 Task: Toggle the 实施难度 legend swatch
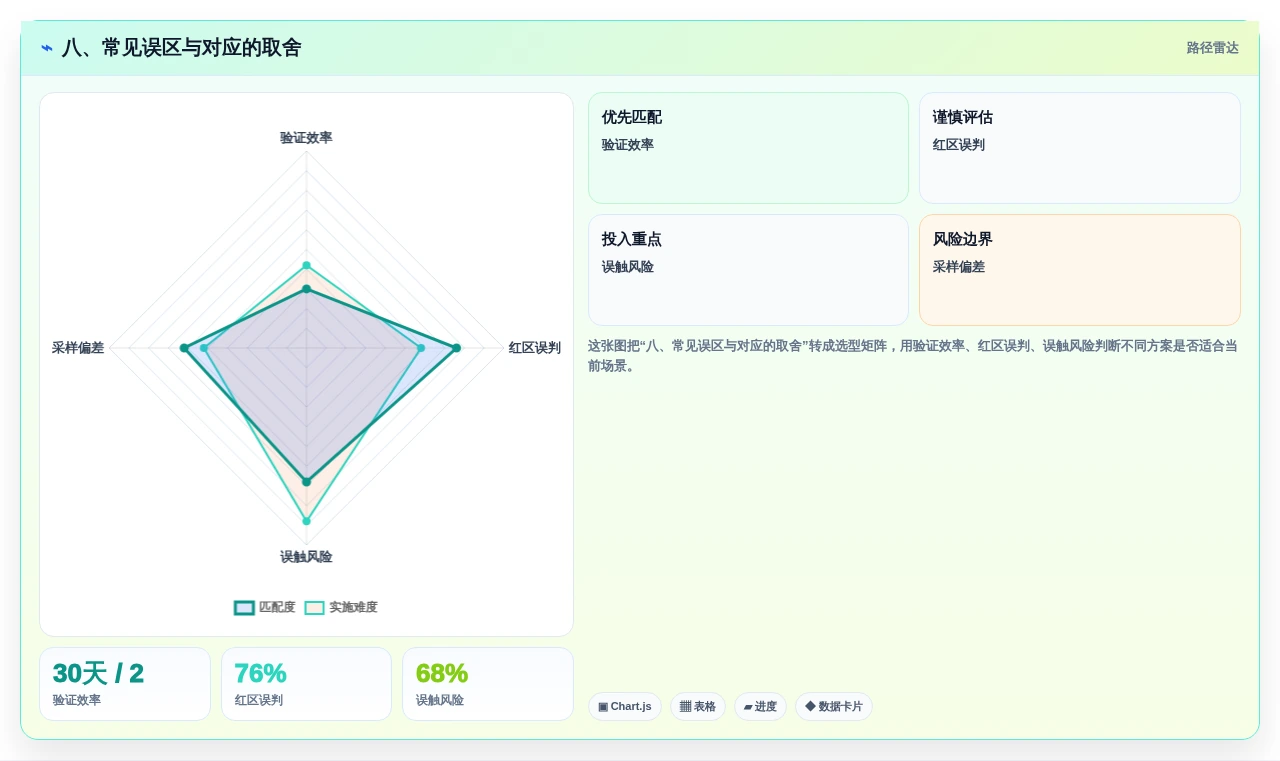[x=315, y=607]
